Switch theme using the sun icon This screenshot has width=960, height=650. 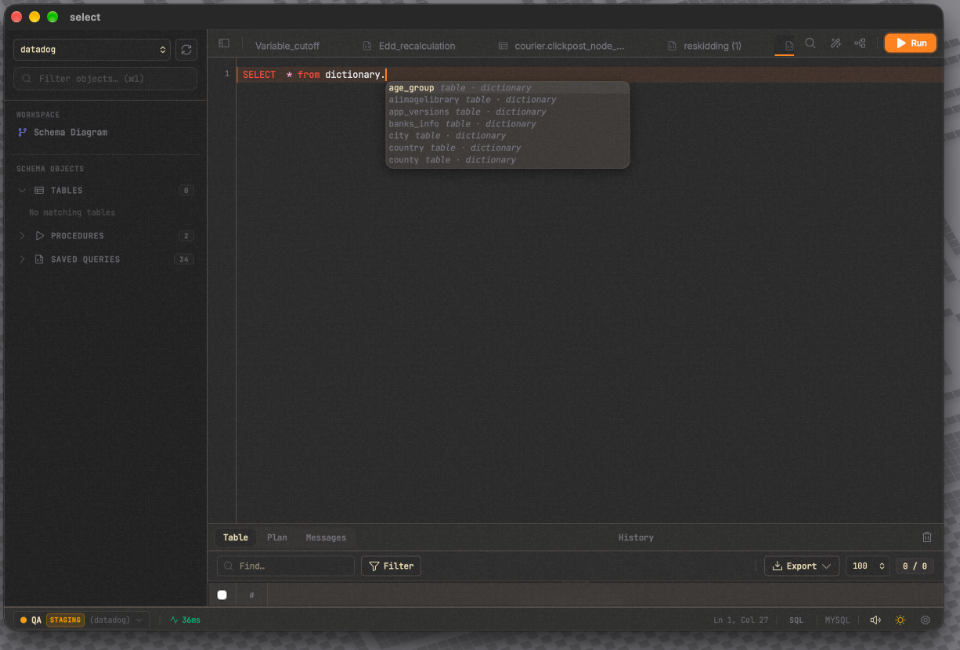[900, 619]
